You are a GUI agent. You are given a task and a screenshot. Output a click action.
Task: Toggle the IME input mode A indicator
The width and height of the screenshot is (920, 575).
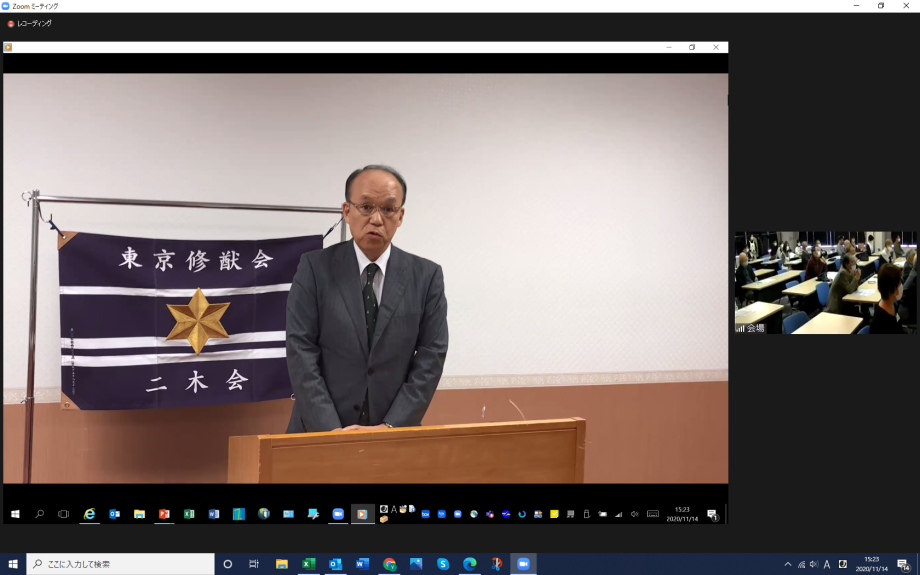click(827, 564)
